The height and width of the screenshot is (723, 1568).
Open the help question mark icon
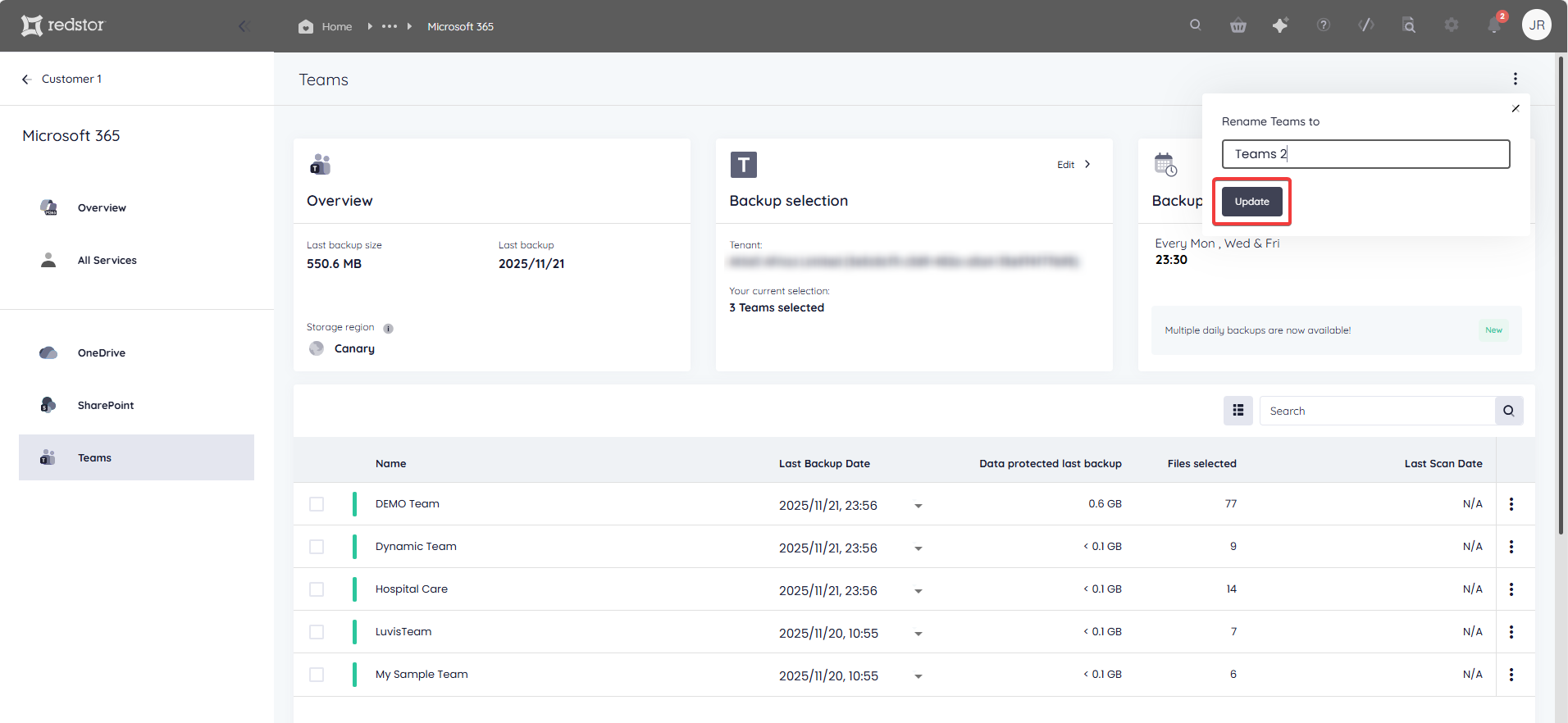click(x=1323, y=25)
